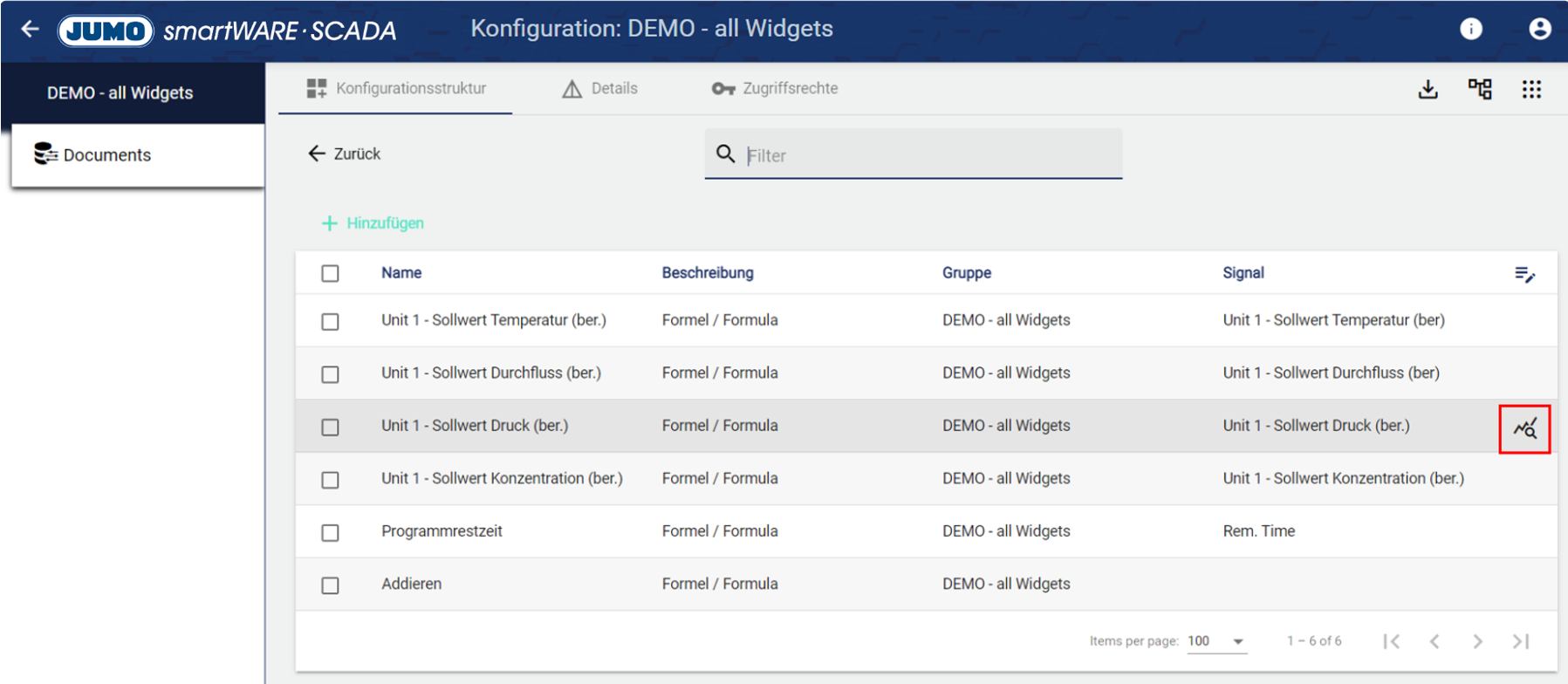Click the edit columns list icon

(1524, 275)
